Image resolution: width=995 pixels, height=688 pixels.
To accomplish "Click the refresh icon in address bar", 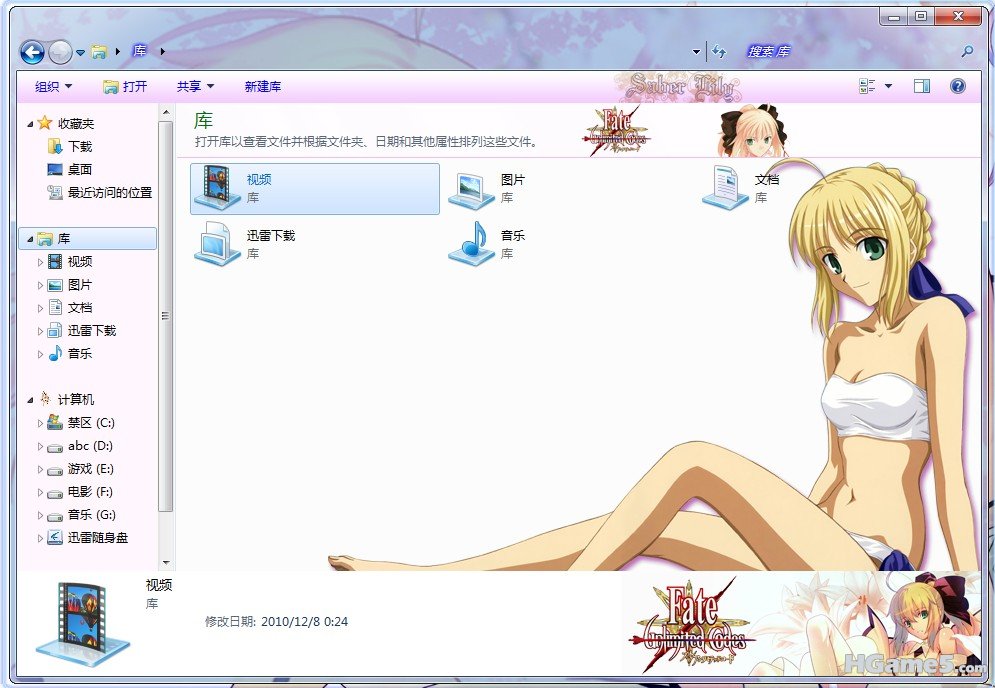I will (718, 52).
